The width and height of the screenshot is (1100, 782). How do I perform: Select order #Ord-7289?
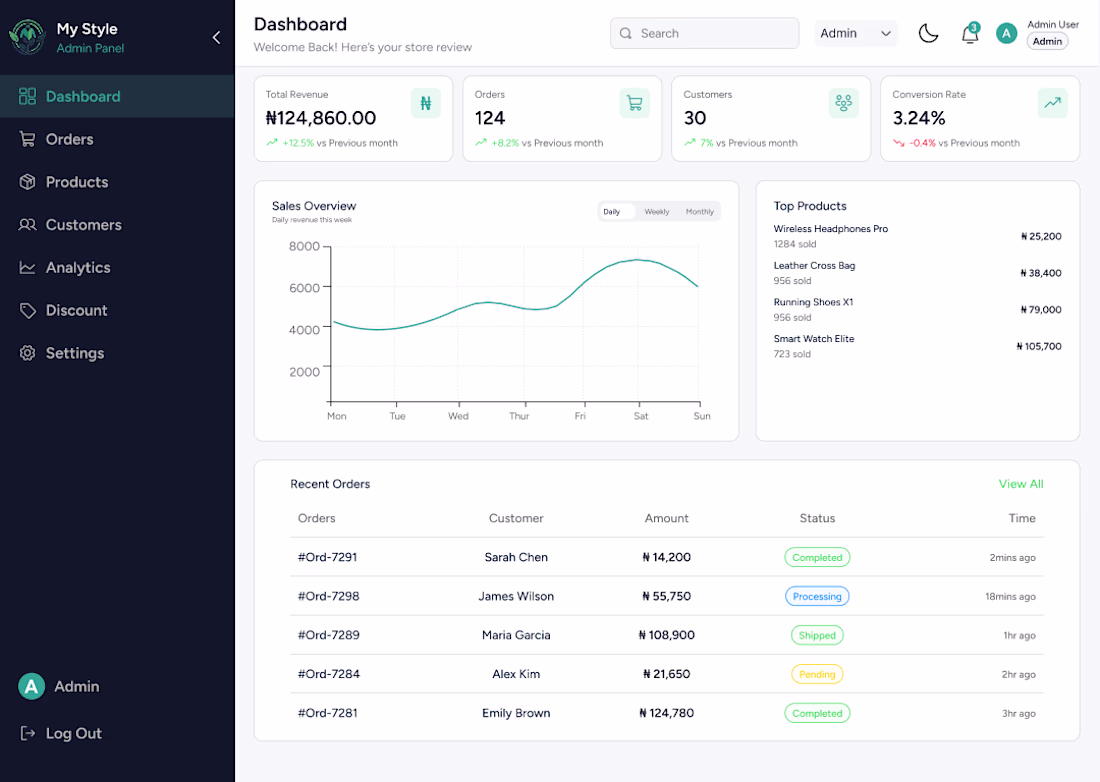(x=328, y=635)
